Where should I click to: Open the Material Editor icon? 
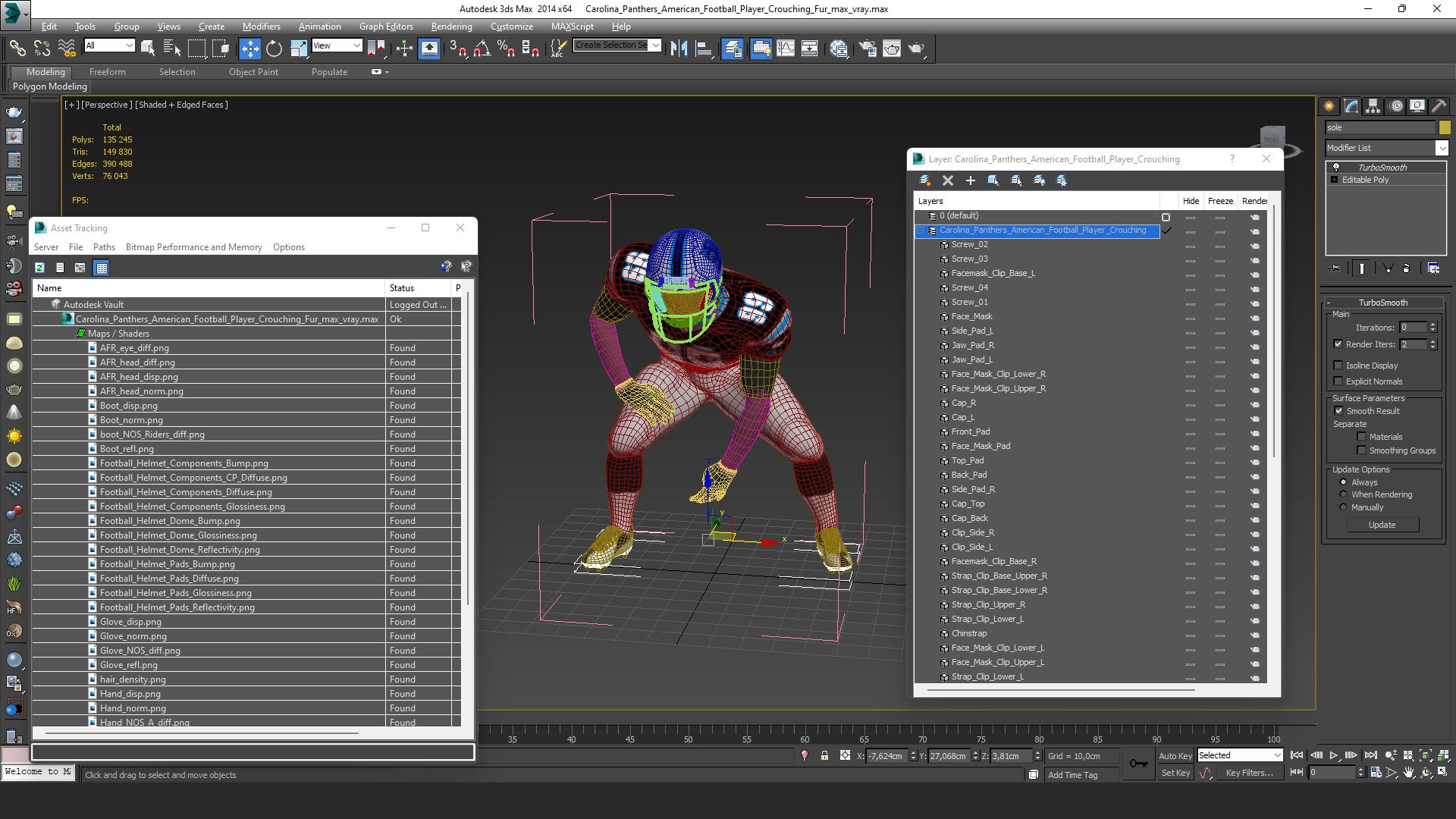[839, 49]
